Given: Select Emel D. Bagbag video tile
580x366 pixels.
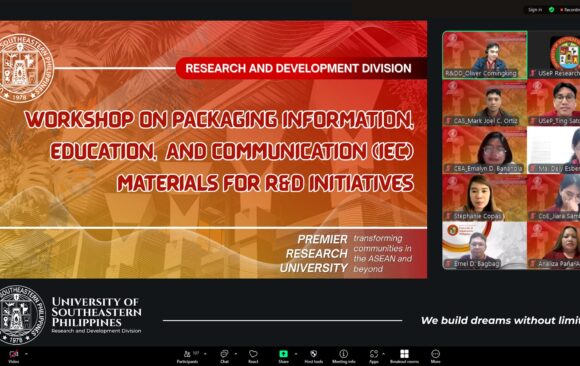Looking at the screenshot, I should pos(485,245).
